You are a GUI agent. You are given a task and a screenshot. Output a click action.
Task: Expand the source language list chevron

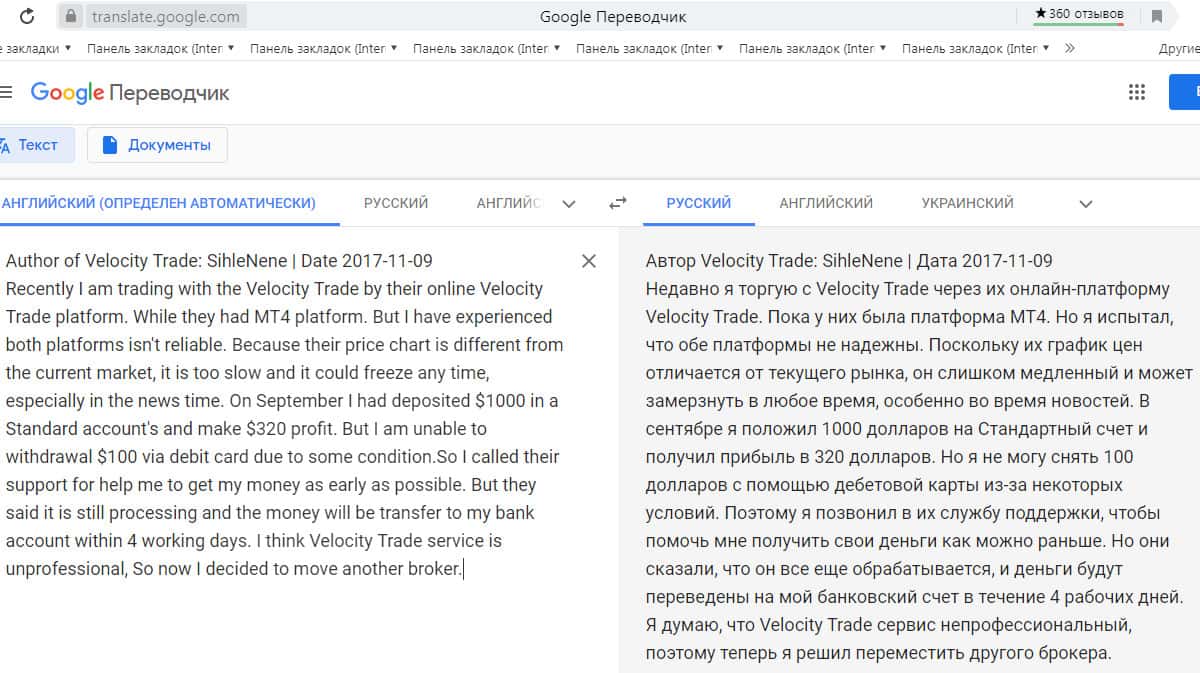[x=569, y=204]
